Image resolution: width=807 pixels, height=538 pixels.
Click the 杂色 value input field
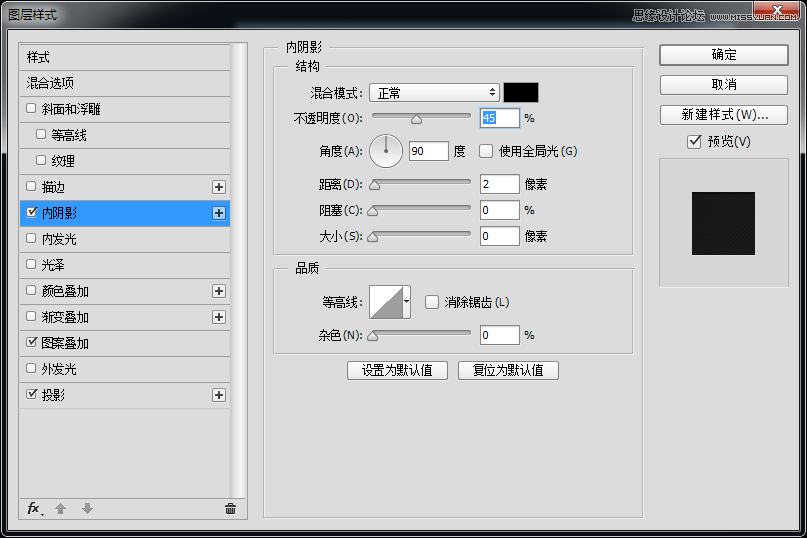(499, 335)
